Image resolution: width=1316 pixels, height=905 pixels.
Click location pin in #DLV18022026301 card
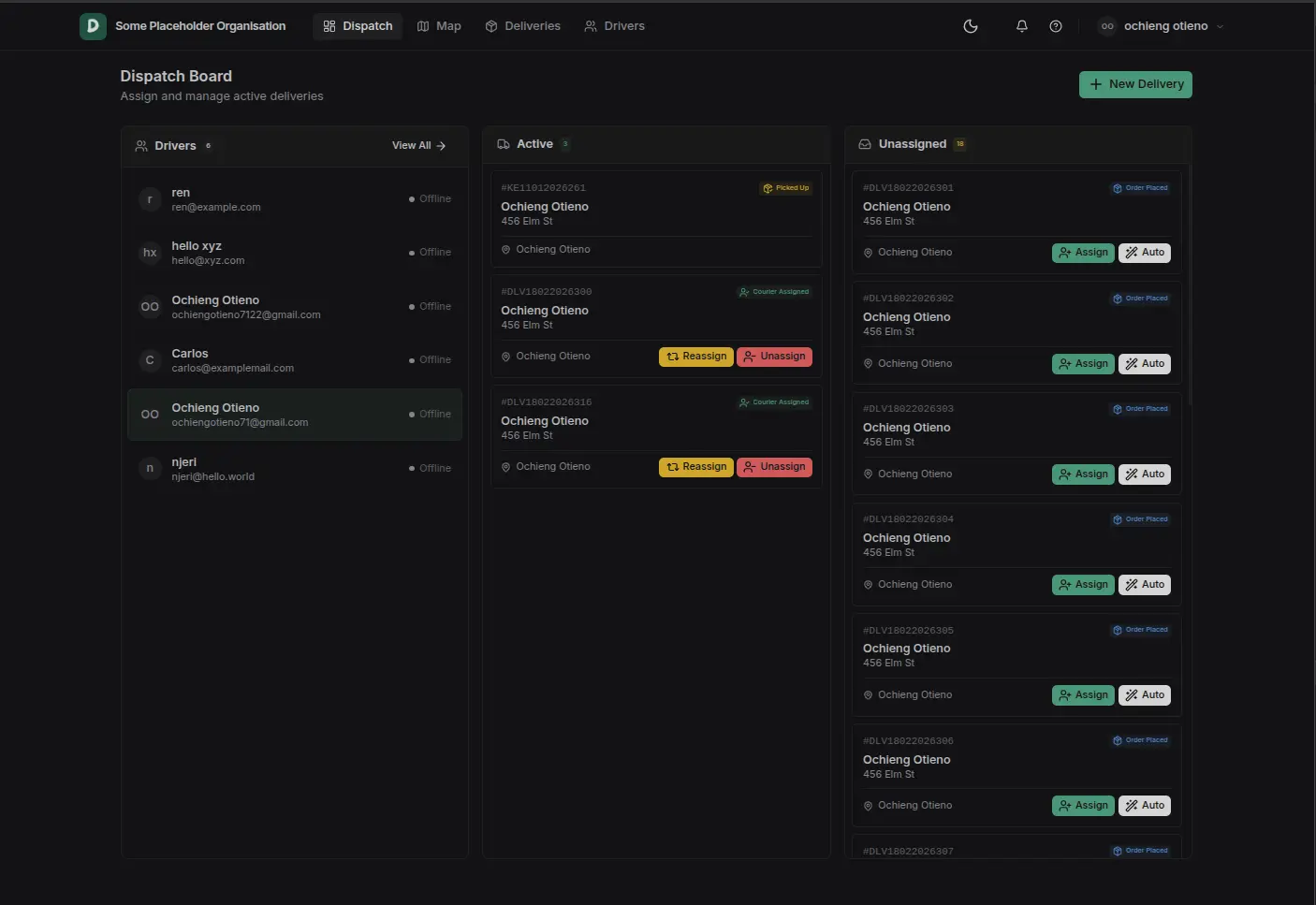click(x=868, y=253)
